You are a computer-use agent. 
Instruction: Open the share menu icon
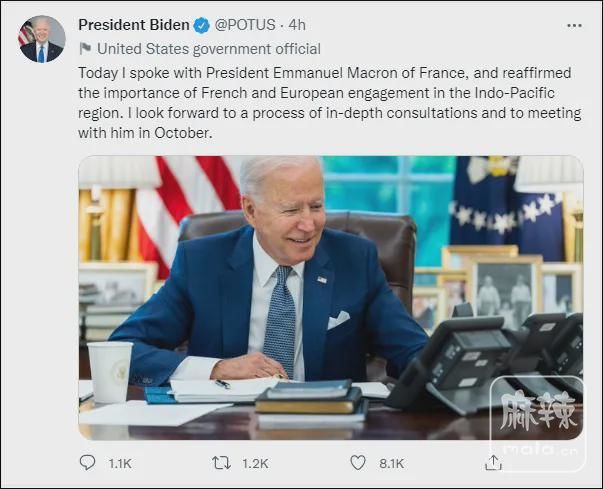tap(492, 463)
